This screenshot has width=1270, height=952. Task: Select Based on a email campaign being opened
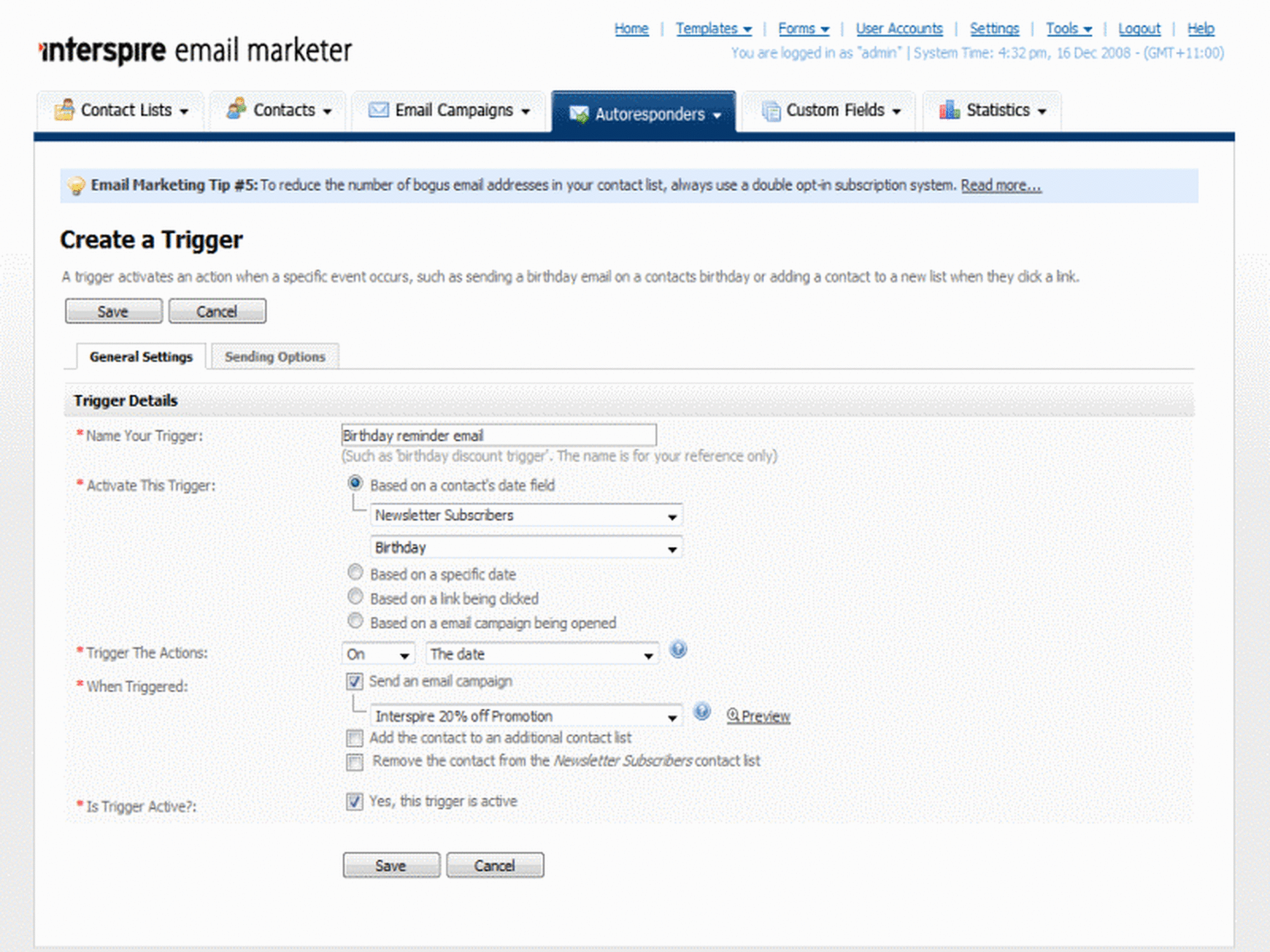355,621
